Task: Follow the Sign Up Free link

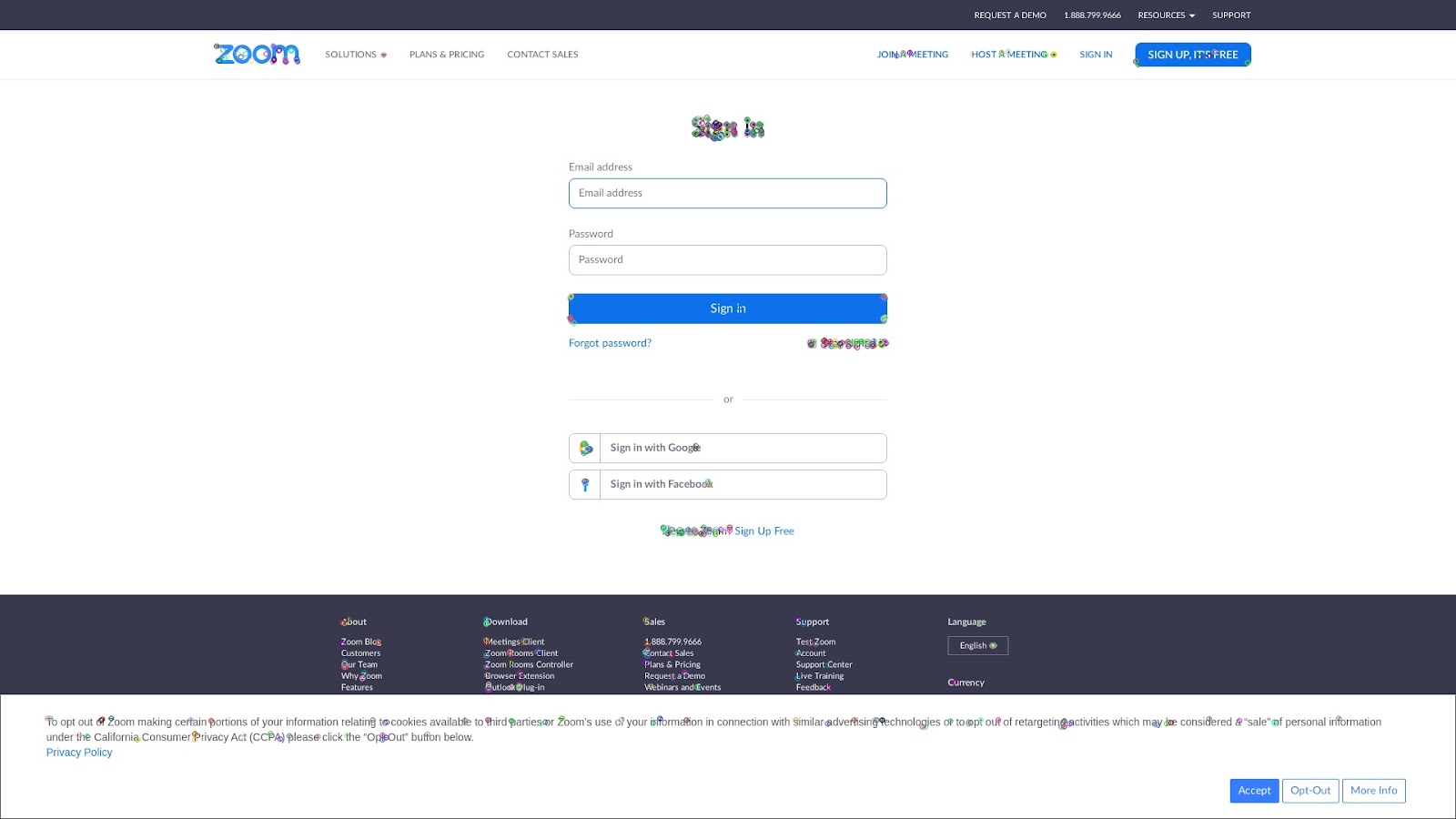Action: [x=764, y=531]
